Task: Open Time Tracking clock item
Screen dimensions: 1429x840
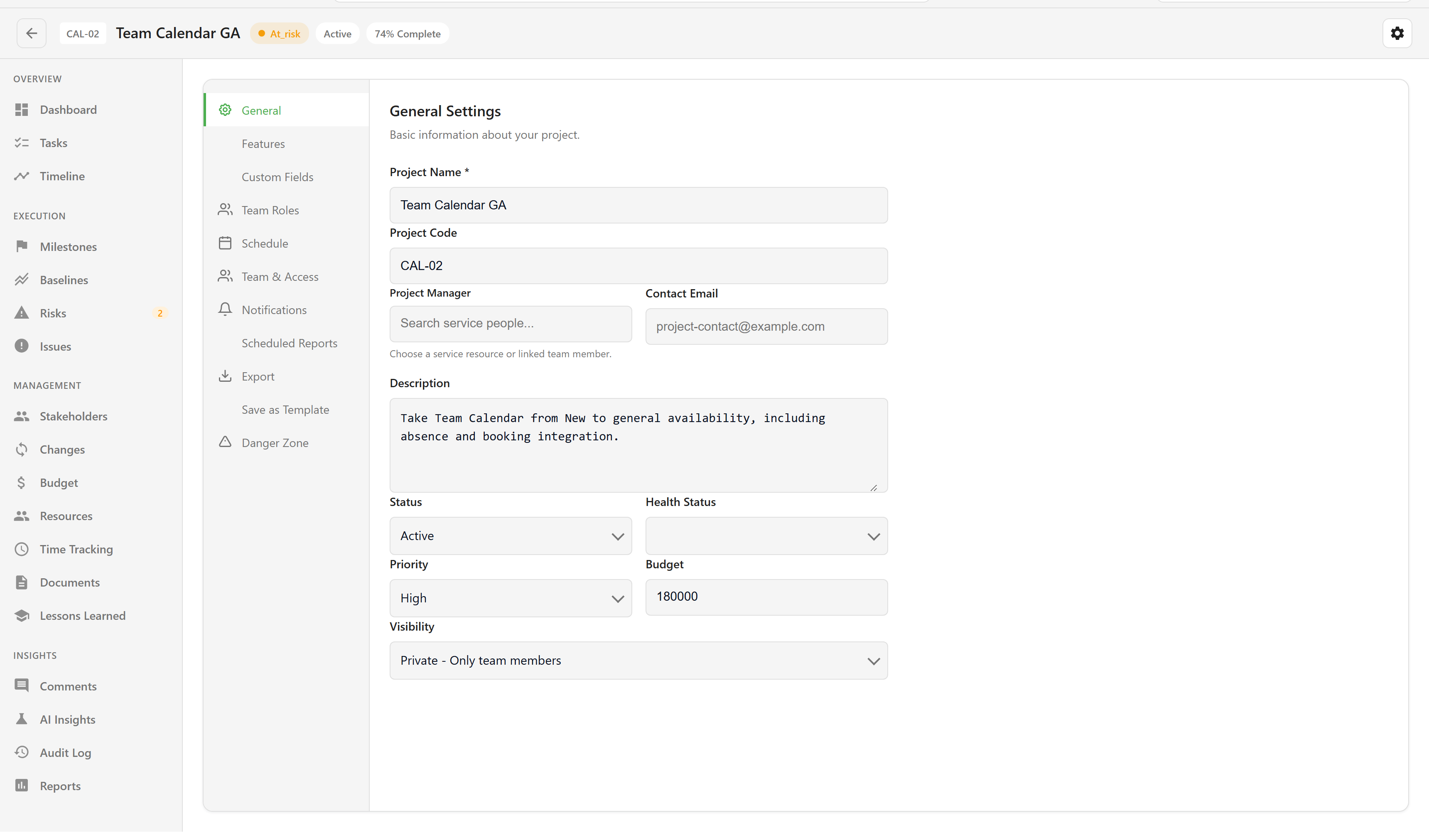Action: click(91, 550)
